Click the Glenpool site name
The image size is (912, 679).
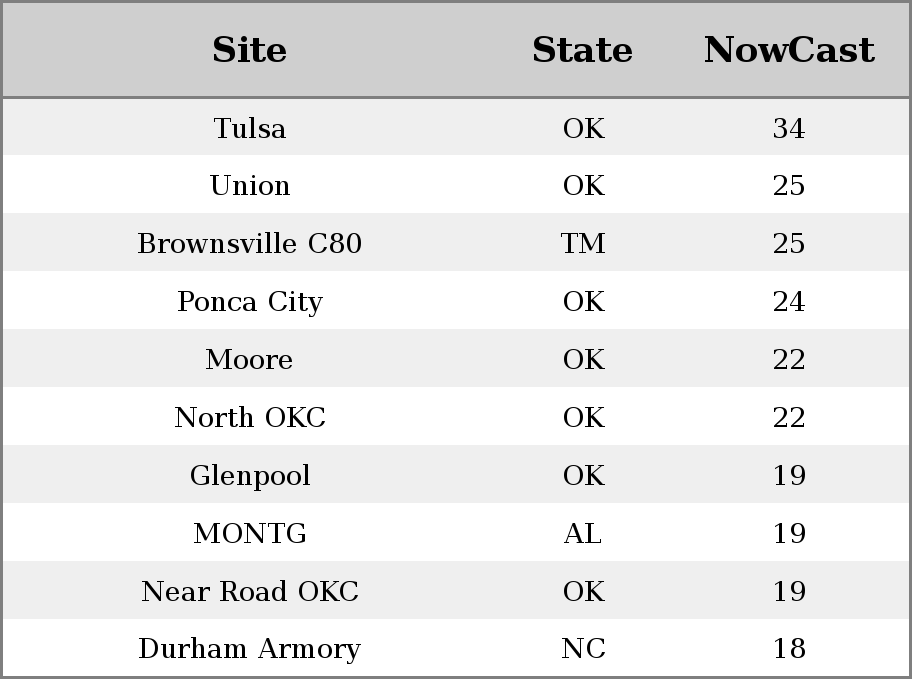(250, 475)
